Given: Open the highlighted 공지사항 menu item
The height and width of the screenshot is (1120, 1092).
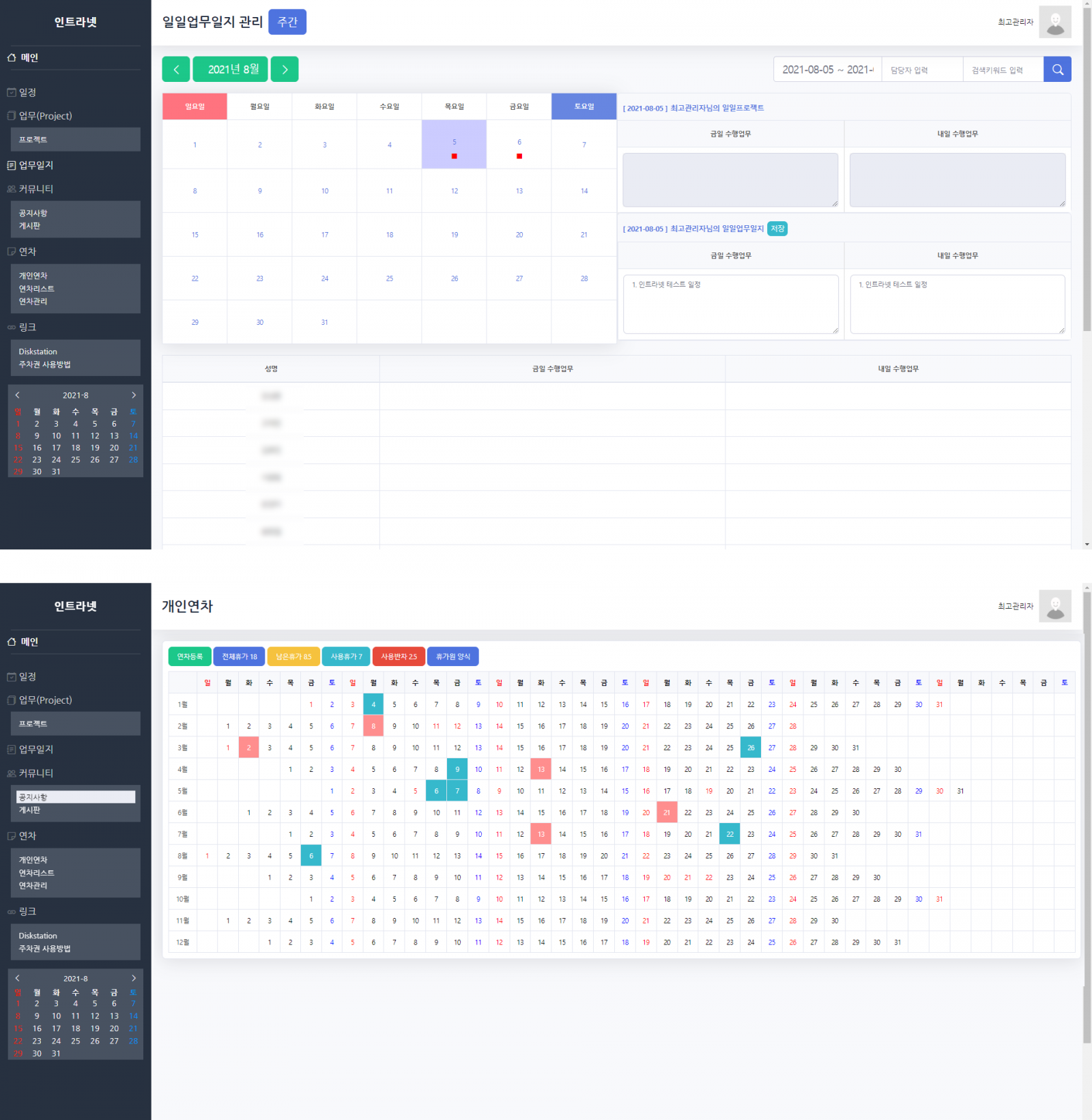Looking at the screenshot, I should (76, 796).
